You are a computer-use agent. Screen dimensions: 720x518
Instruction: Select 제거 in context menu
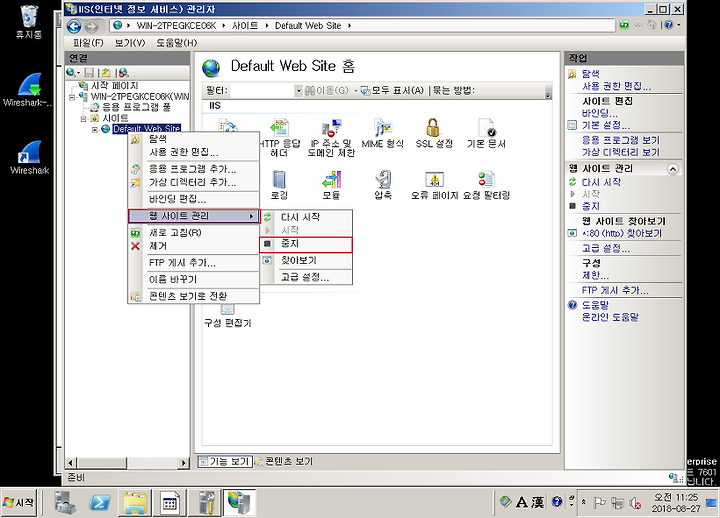[x=194, y=246]
